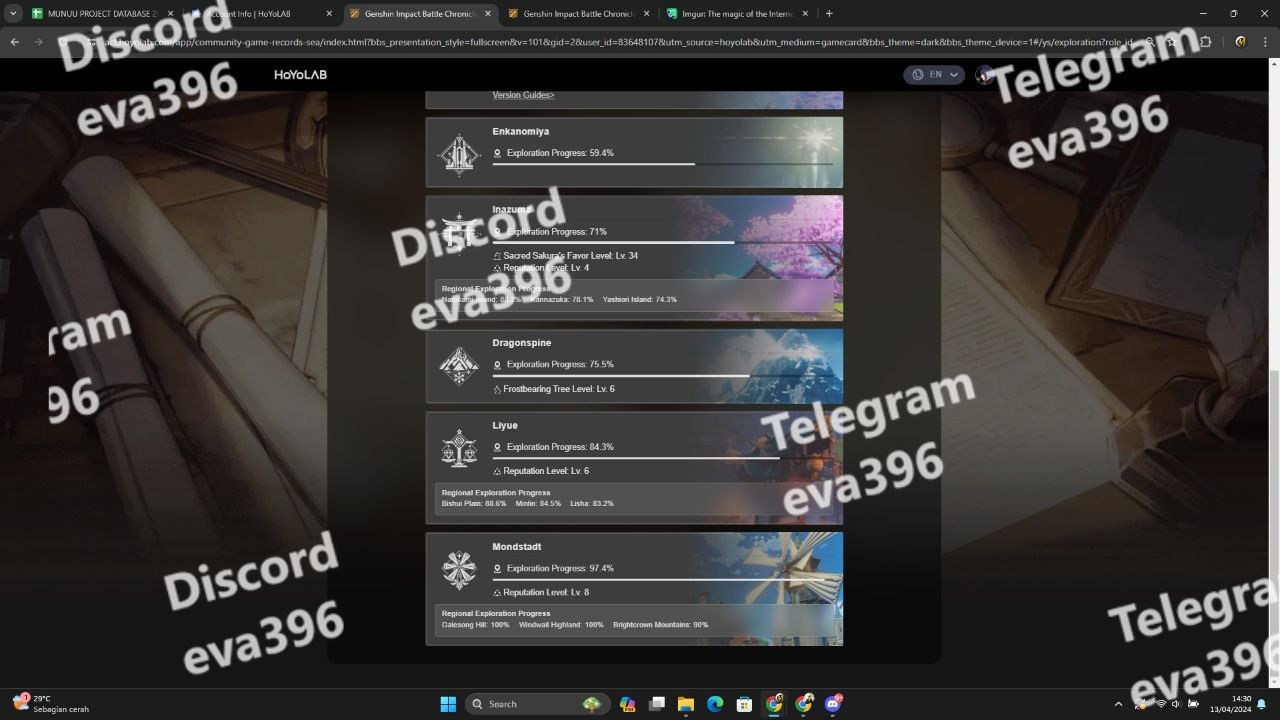Open Discord from the taskbar
Screen dimensions: 1280x720
point(834,704)
